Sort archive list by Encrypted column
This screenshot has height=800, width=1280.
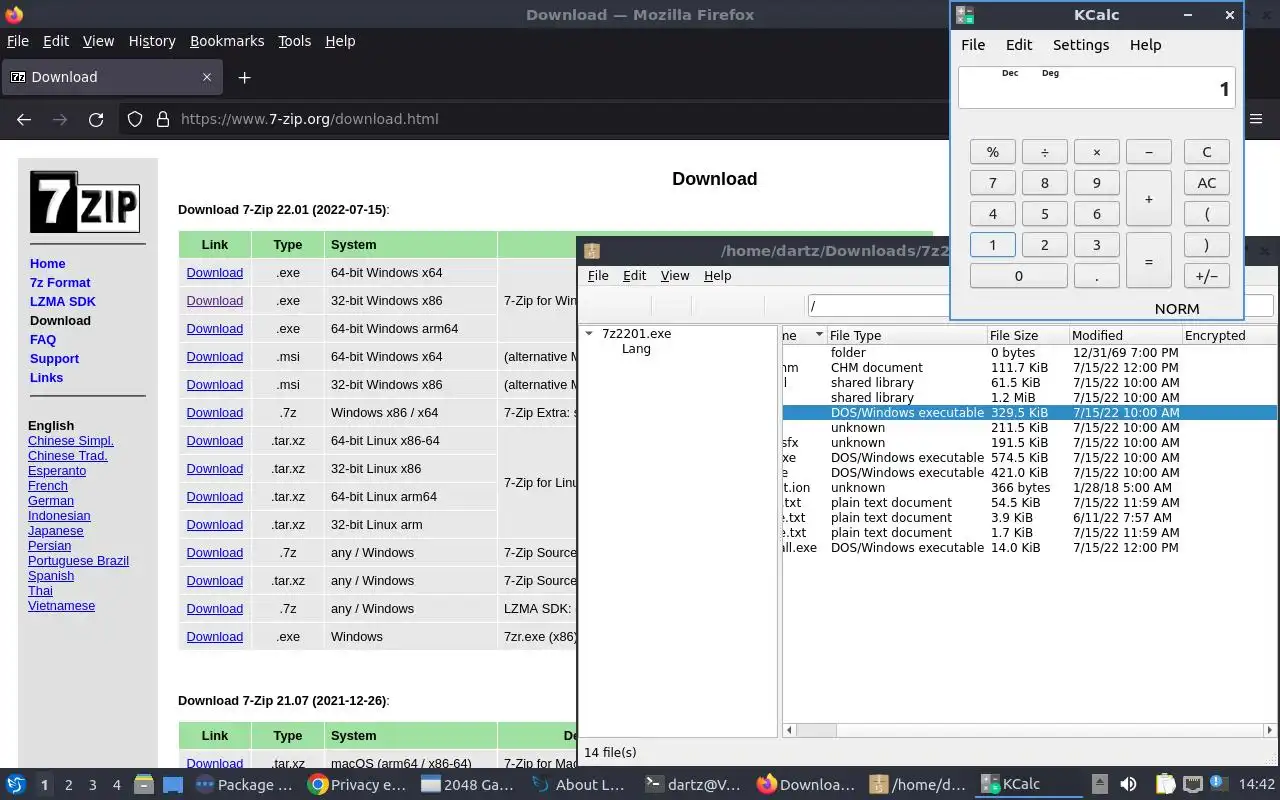pyautogui.click(x=1229, y=335)
